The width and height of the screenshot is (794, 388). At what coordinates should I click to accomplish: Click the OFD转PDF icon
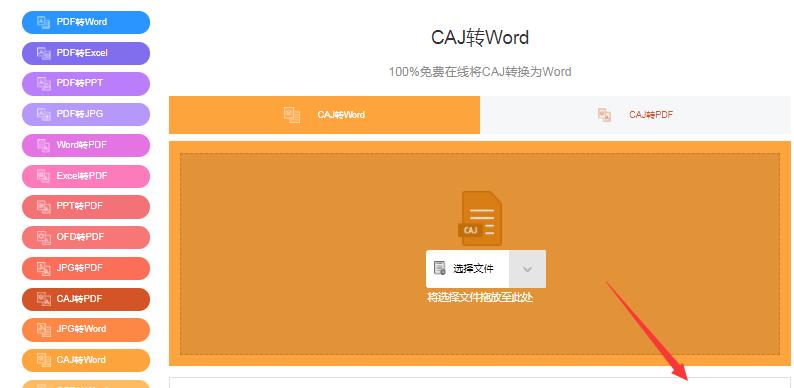coord(44,237)
